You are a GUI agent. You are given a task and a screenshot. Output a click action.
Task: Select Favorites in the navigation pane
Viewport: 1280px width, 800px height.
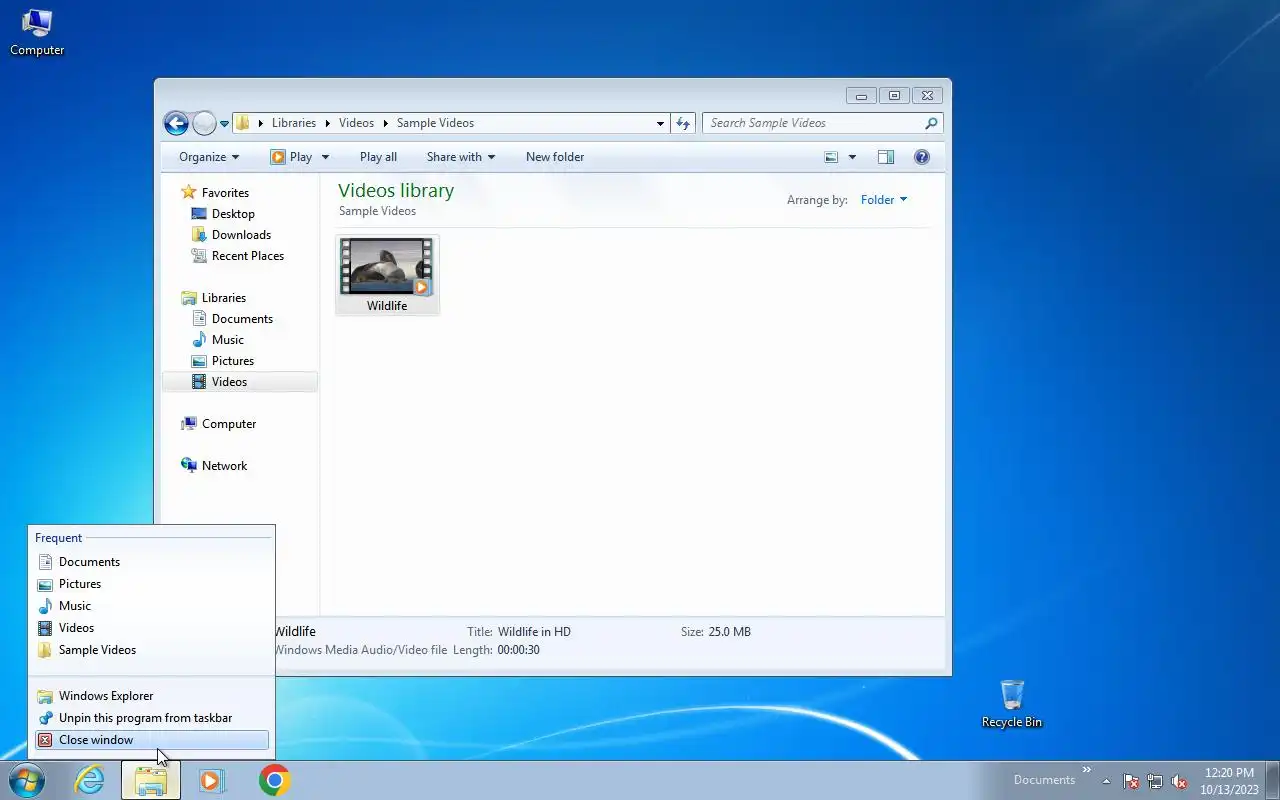(225, 193)
